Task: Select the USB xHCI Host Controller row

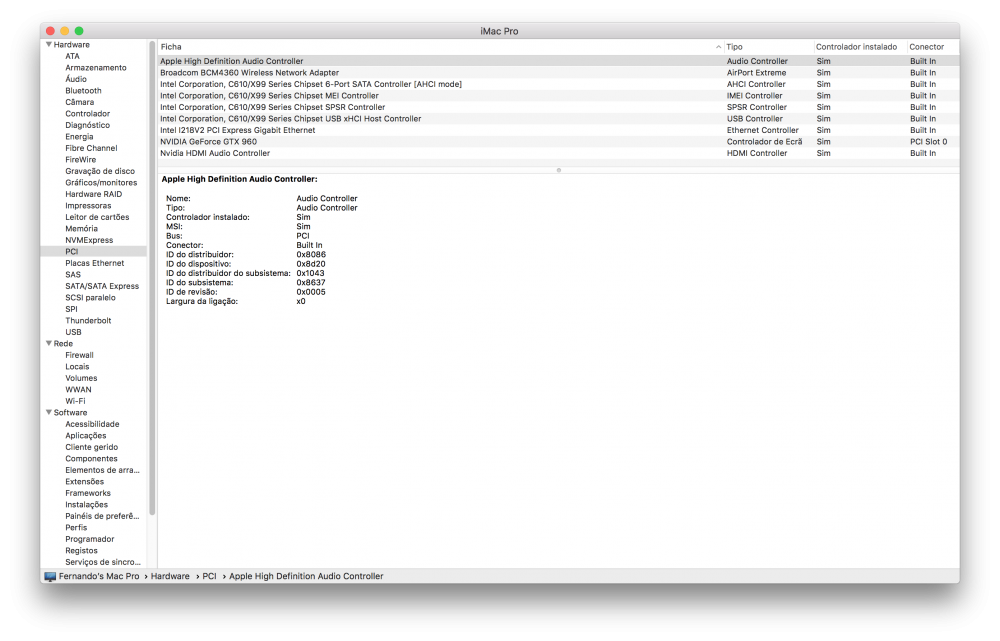Action: click(x=558, y=119)
